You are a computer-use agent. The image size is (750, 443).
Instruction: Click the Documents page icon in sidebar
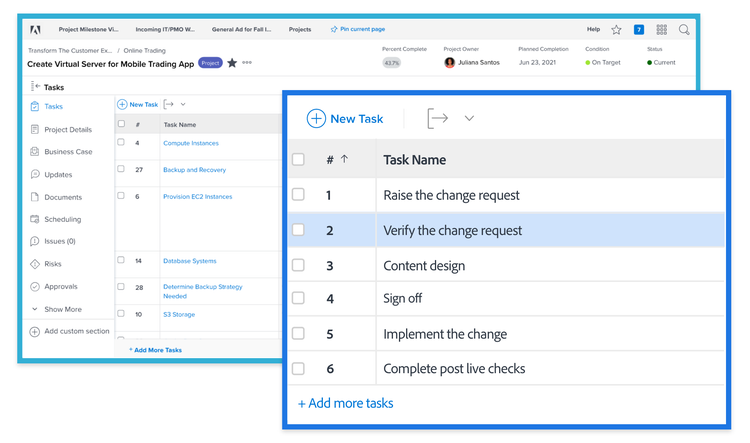tap(34, 197)
